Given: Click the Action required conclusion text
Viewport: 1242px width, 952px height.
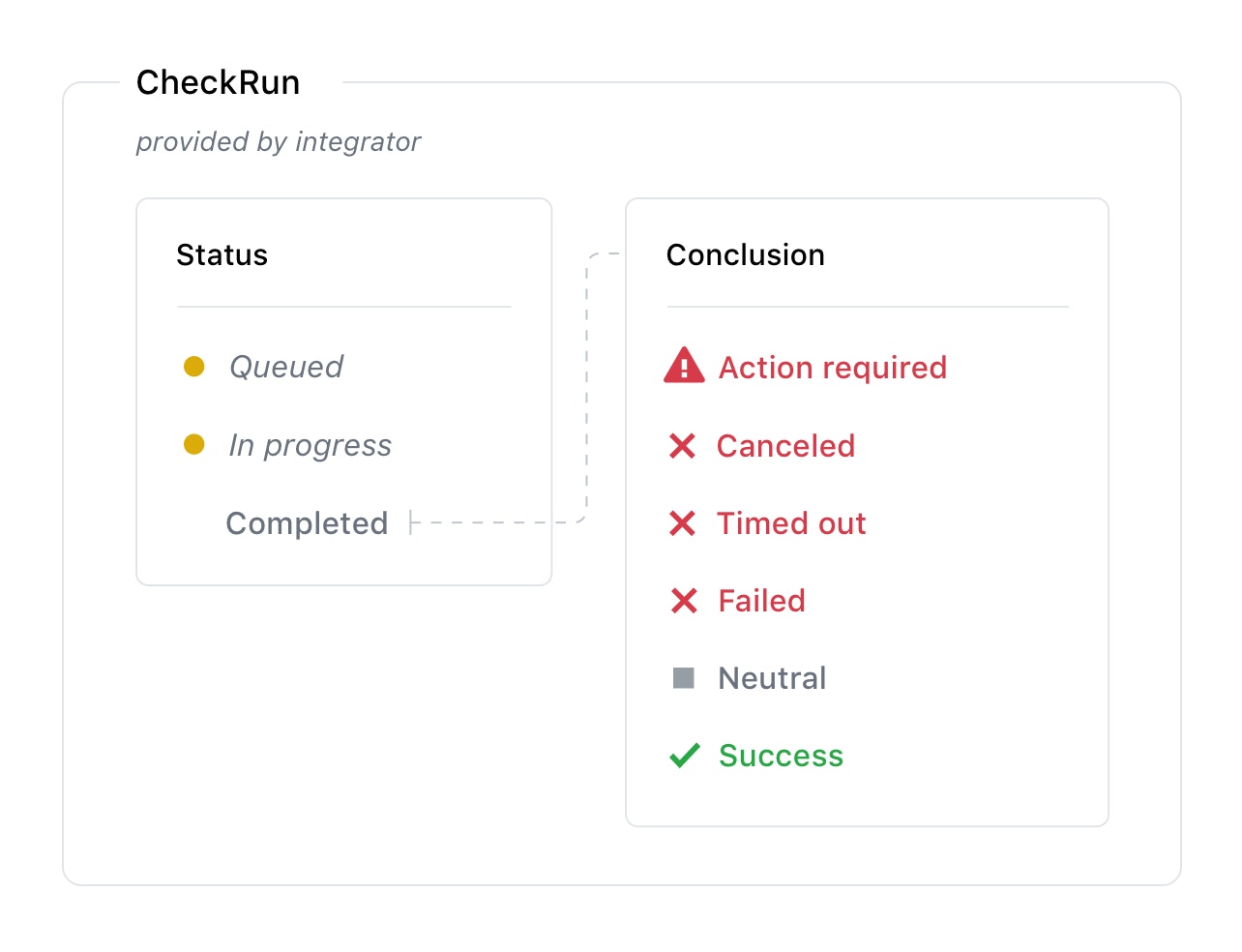Looking at the screenshot, I should (833, 368).
